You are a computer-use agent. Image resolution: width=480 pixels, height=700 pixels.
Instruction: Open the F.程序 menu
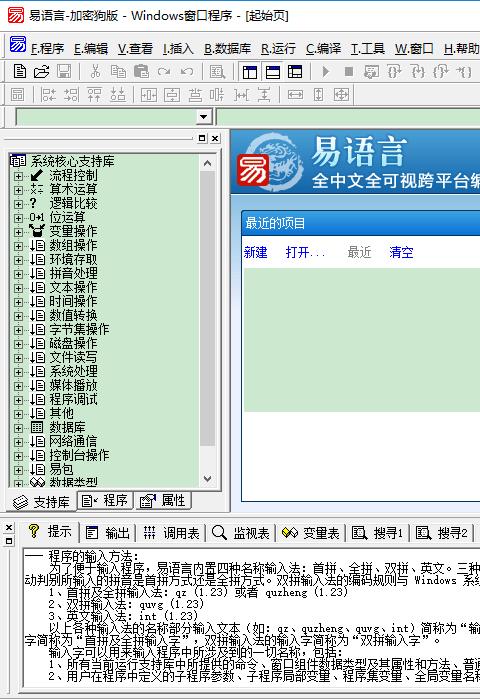pyautogui.click(x=47, y=48)
